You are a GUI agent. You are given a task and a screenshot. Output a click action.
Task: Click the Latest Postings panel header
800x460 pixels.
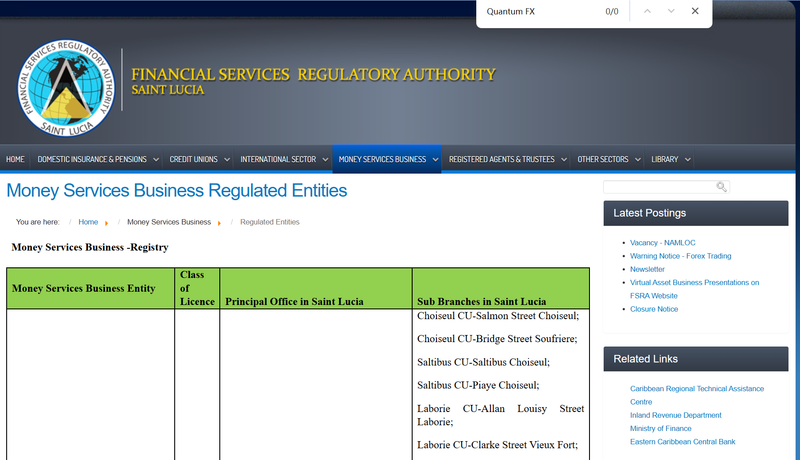696,213
